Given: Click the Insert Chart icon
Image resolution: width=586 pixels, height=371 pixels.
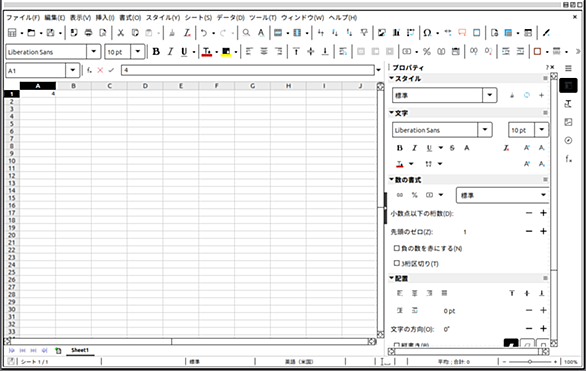Looking at the screenshot, I should (x=396, y=33).
